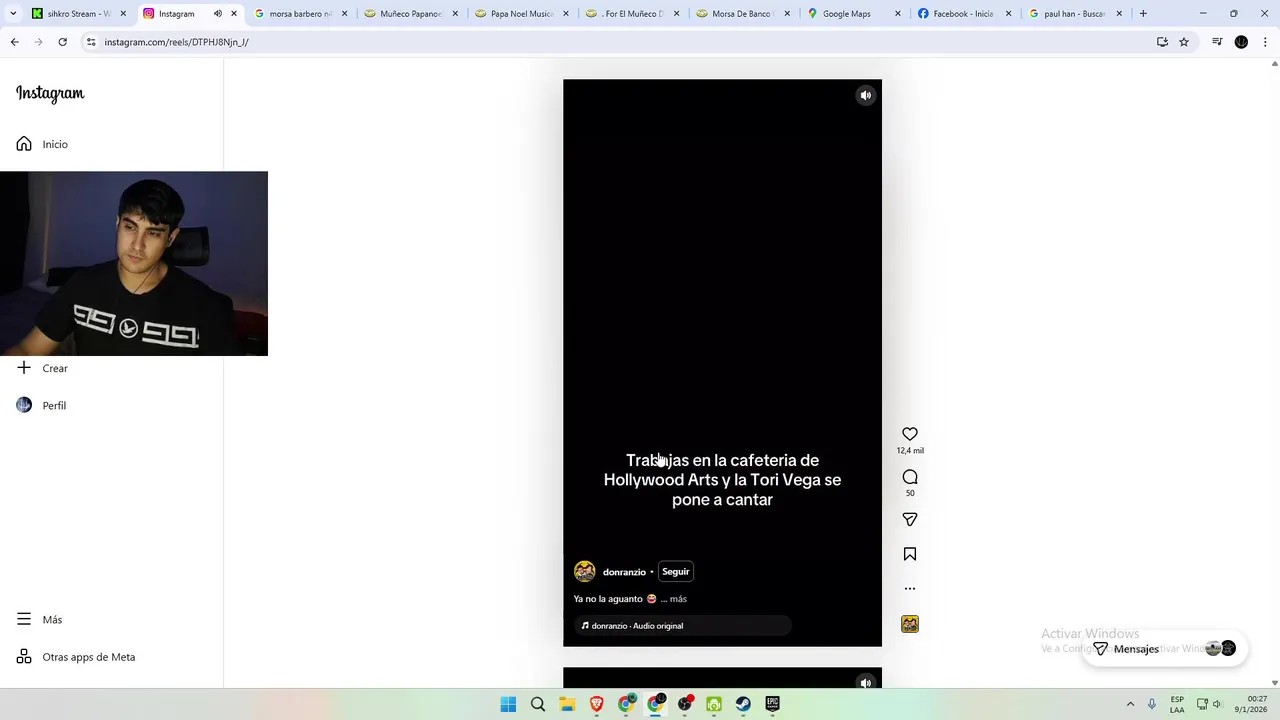This screenshot has height=720, width=1280.
Task: Open Otras apps de Meta
Action: coord(76,657)
